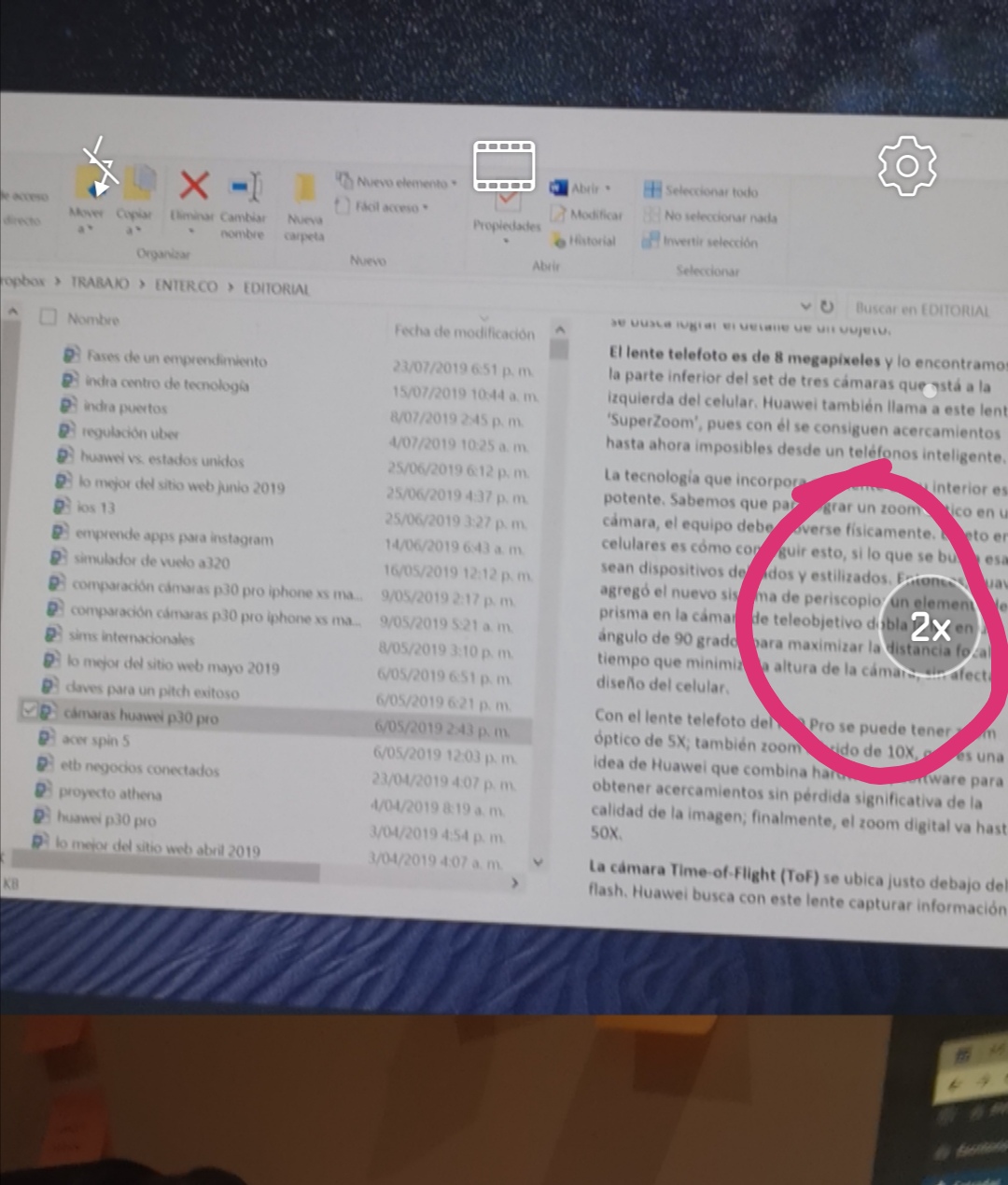Click the Buscar en EDITORIAL search box
Screen dimensions: 1008x1185
(x=926, y=310)
